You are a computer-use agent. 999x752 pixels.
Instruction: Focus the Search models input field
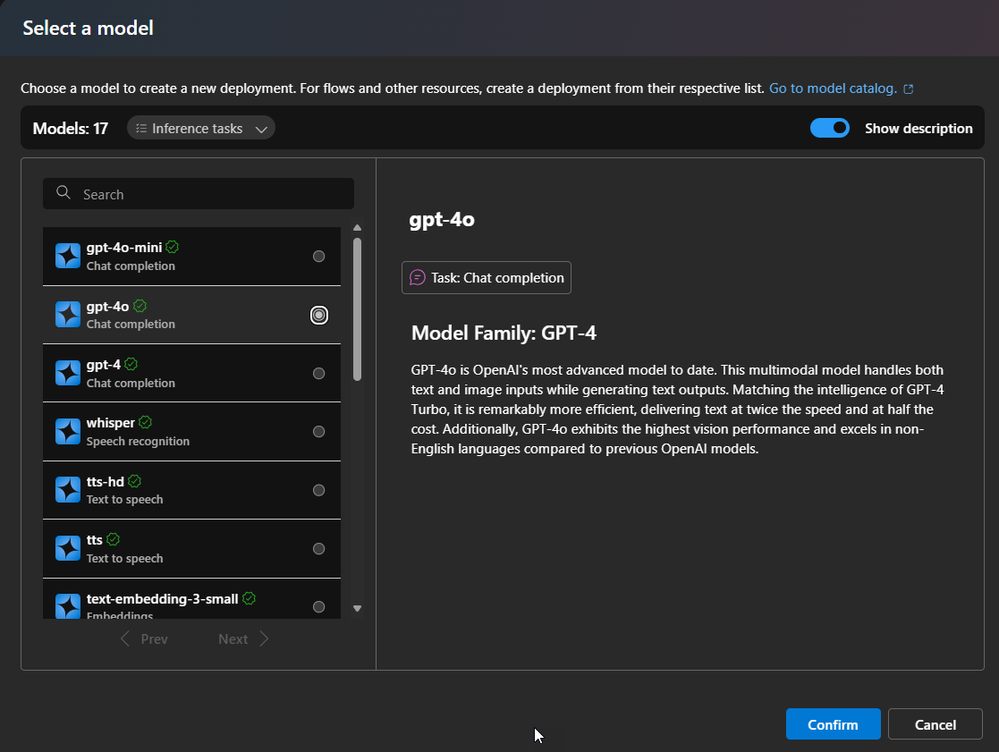198,194
